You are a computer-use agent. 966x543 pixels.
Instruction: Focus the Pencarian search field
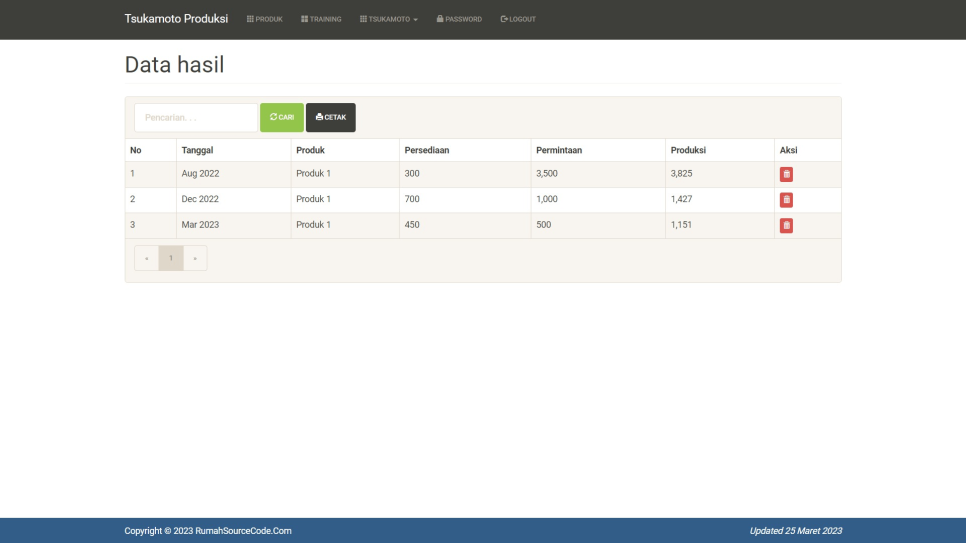[x=196, y=117]
